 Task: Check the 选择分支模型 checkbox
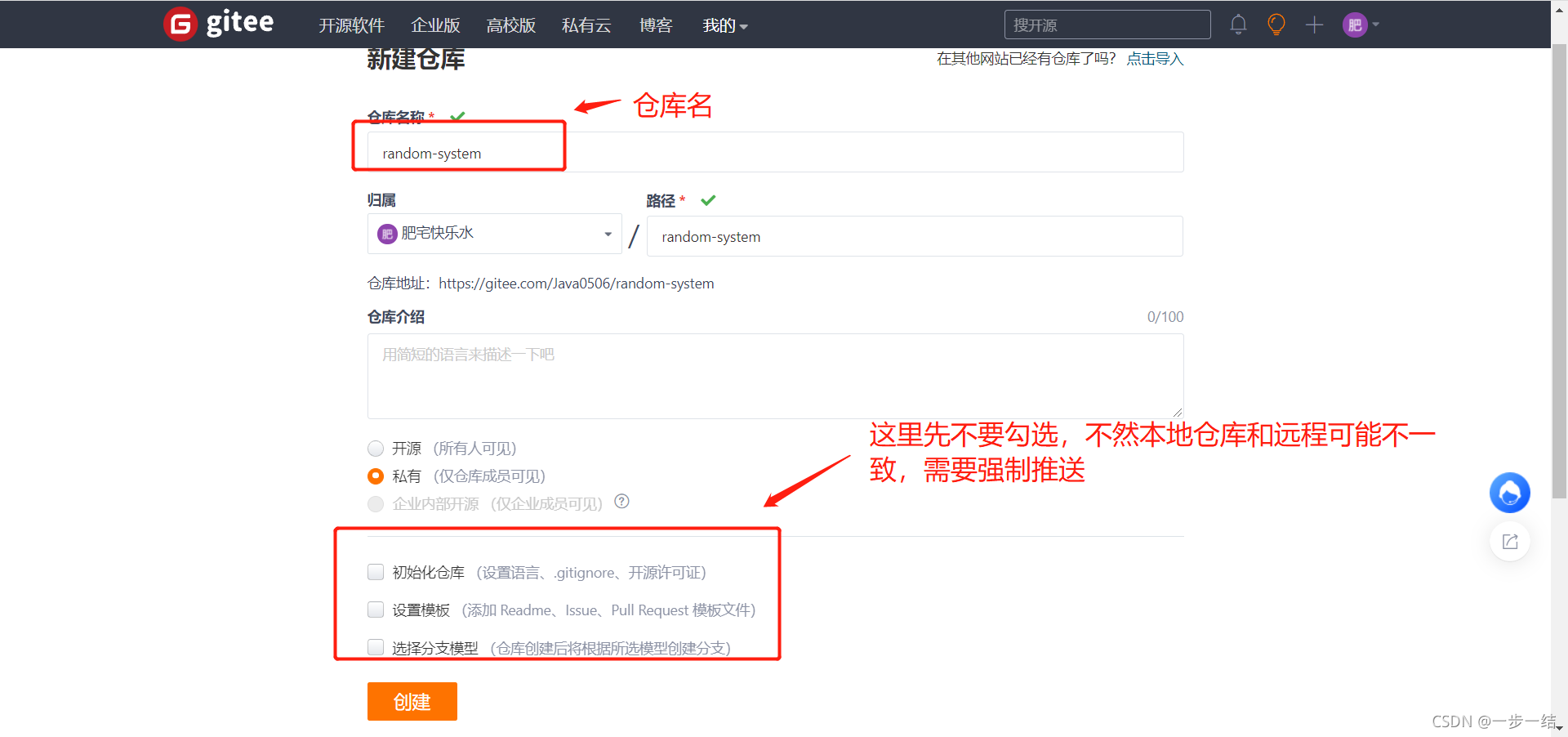tap(376, 647)
